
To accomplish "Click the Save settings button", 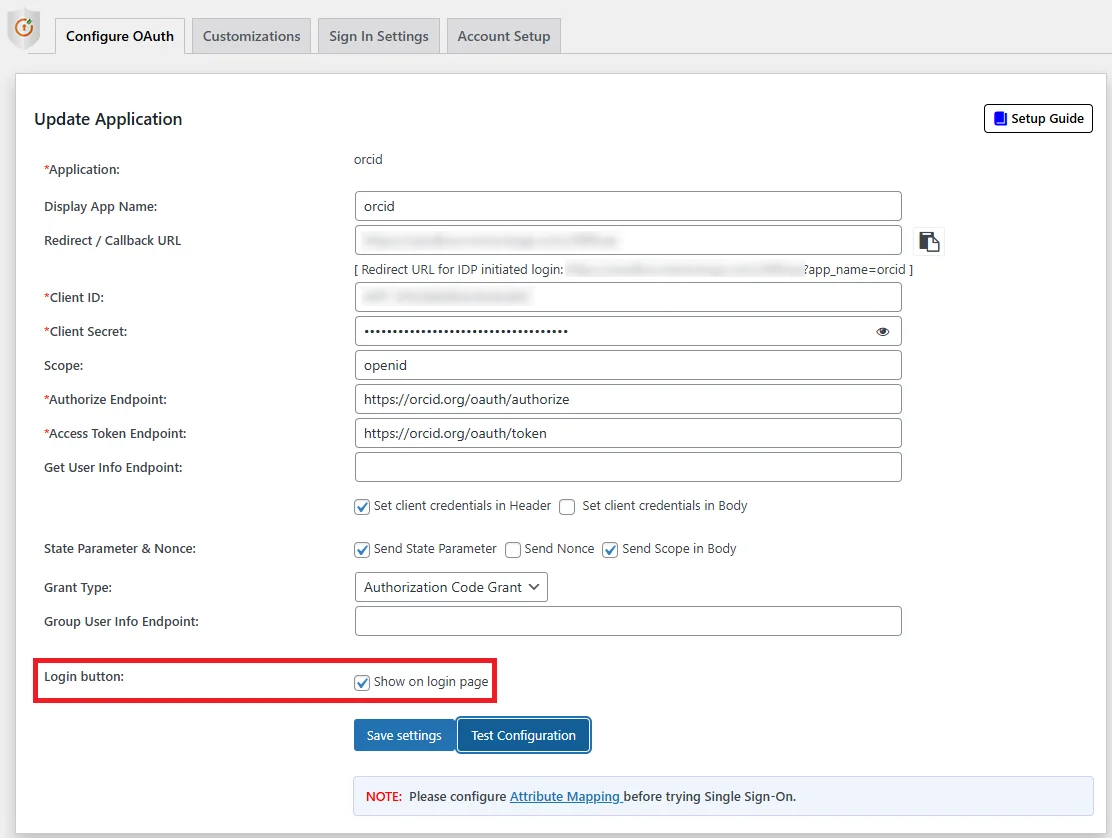I will [x=404, y=735].
